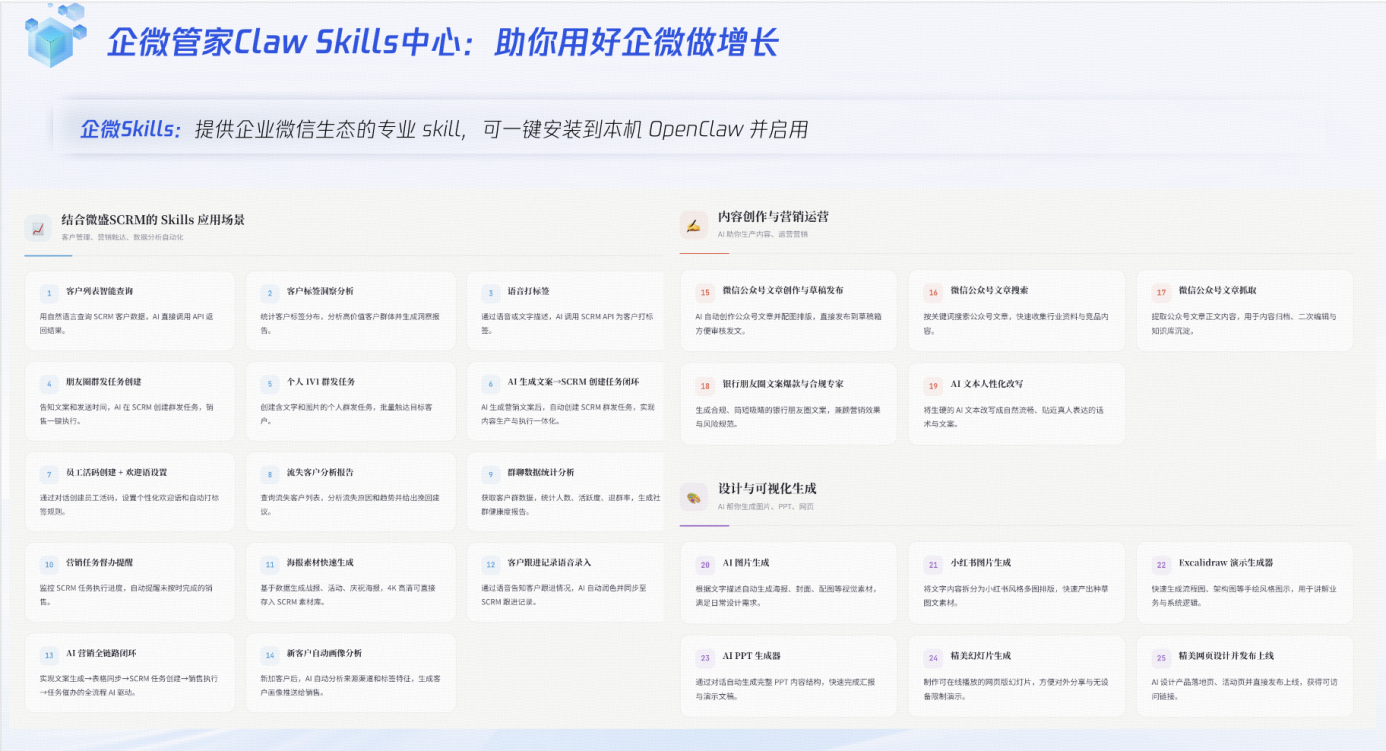Click the AI 文本人性化改写 title
The image size is (1386, 751).
point(986,383)
